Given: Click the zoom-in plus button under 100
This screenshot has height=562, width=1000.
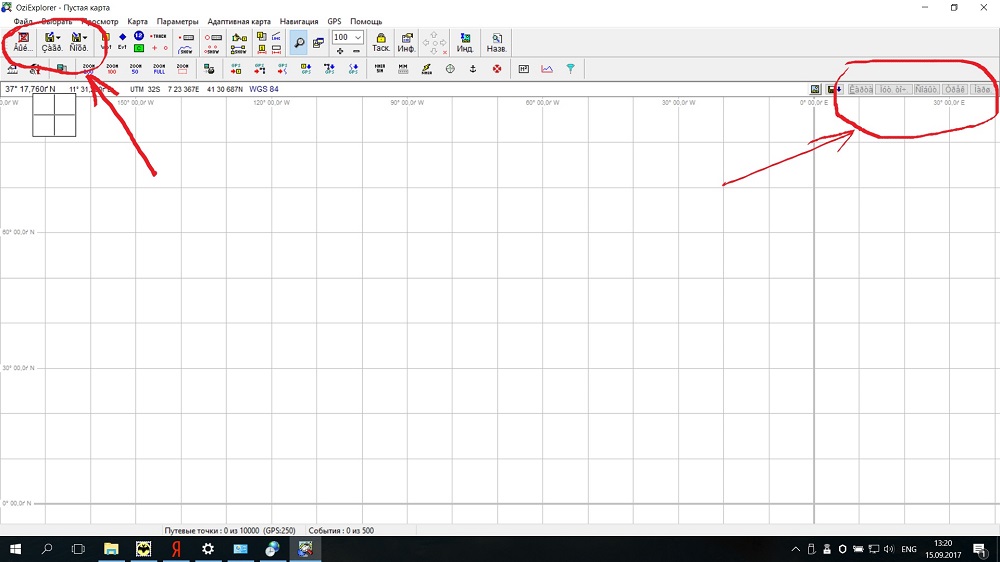Looking at the screenshot, I should [x=340, y=50].
